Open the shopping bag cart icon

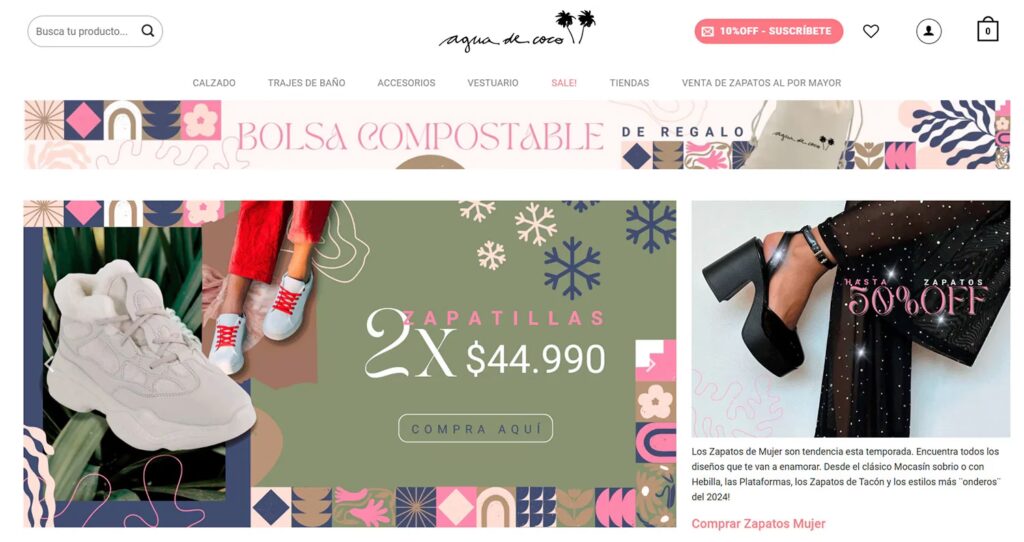[x=987, y=30]
